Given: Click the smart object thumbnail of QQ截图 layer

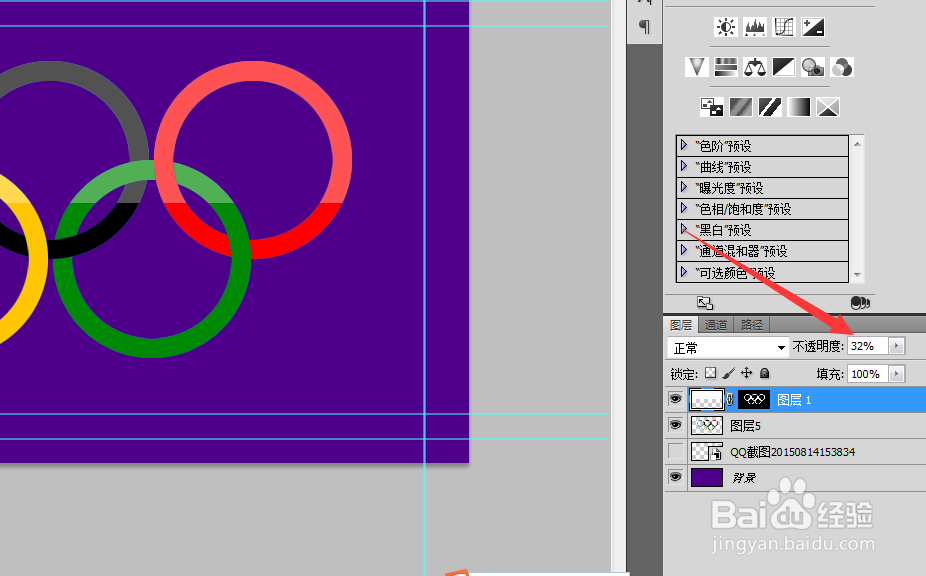Looking at the screenshot, I should 706,452.
